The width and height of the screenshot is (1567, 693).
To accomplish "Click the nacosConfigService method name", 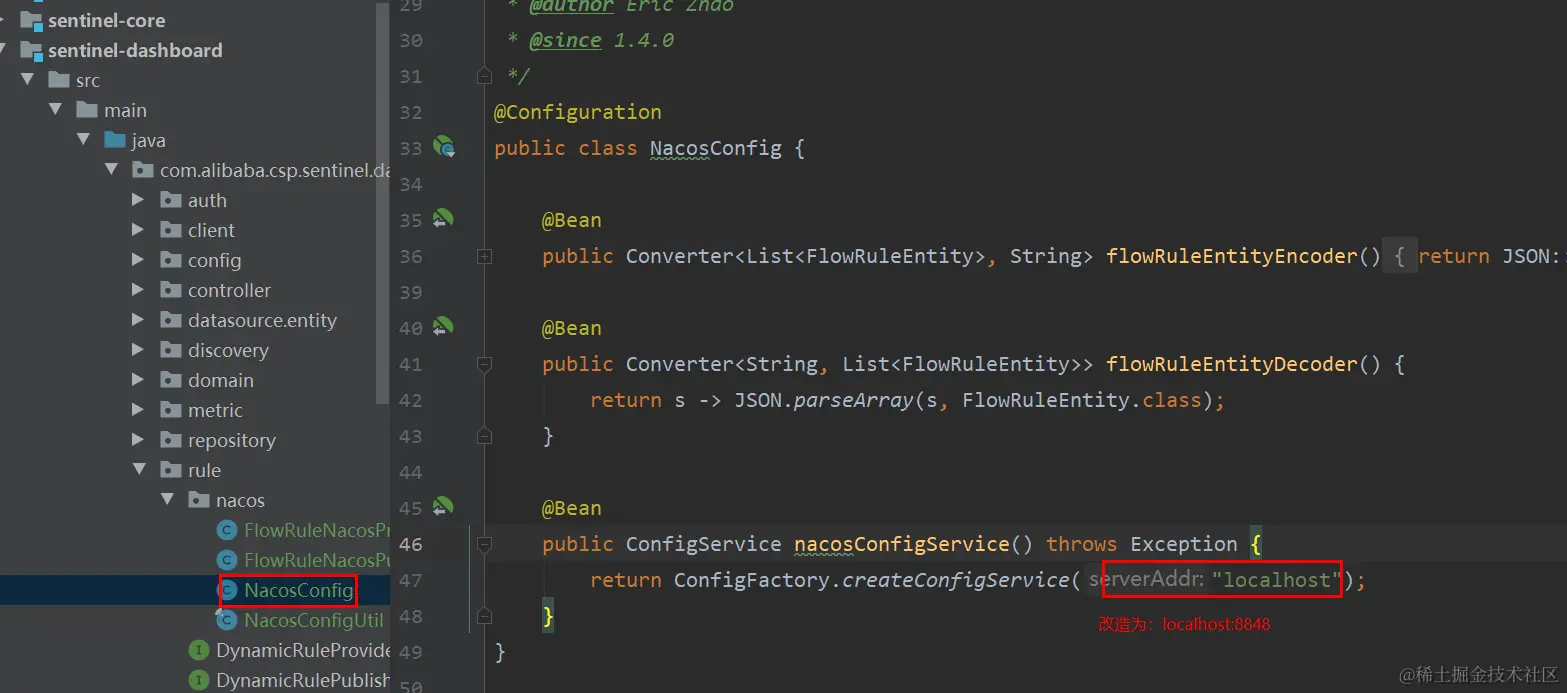I will [902, 544].
